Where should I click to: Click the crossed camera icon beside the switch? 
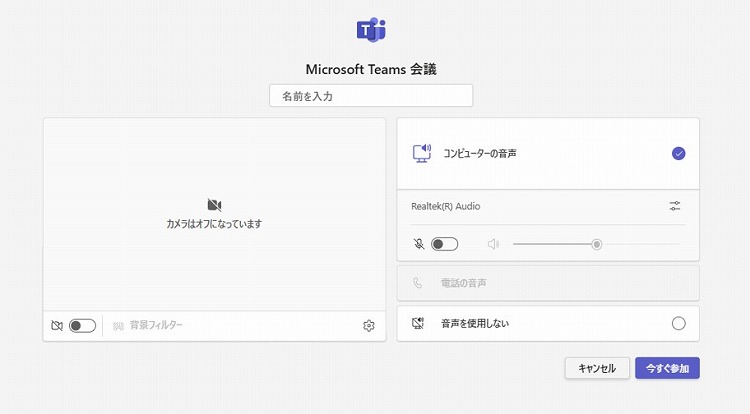pyautogui.click(x=57, y=326)
